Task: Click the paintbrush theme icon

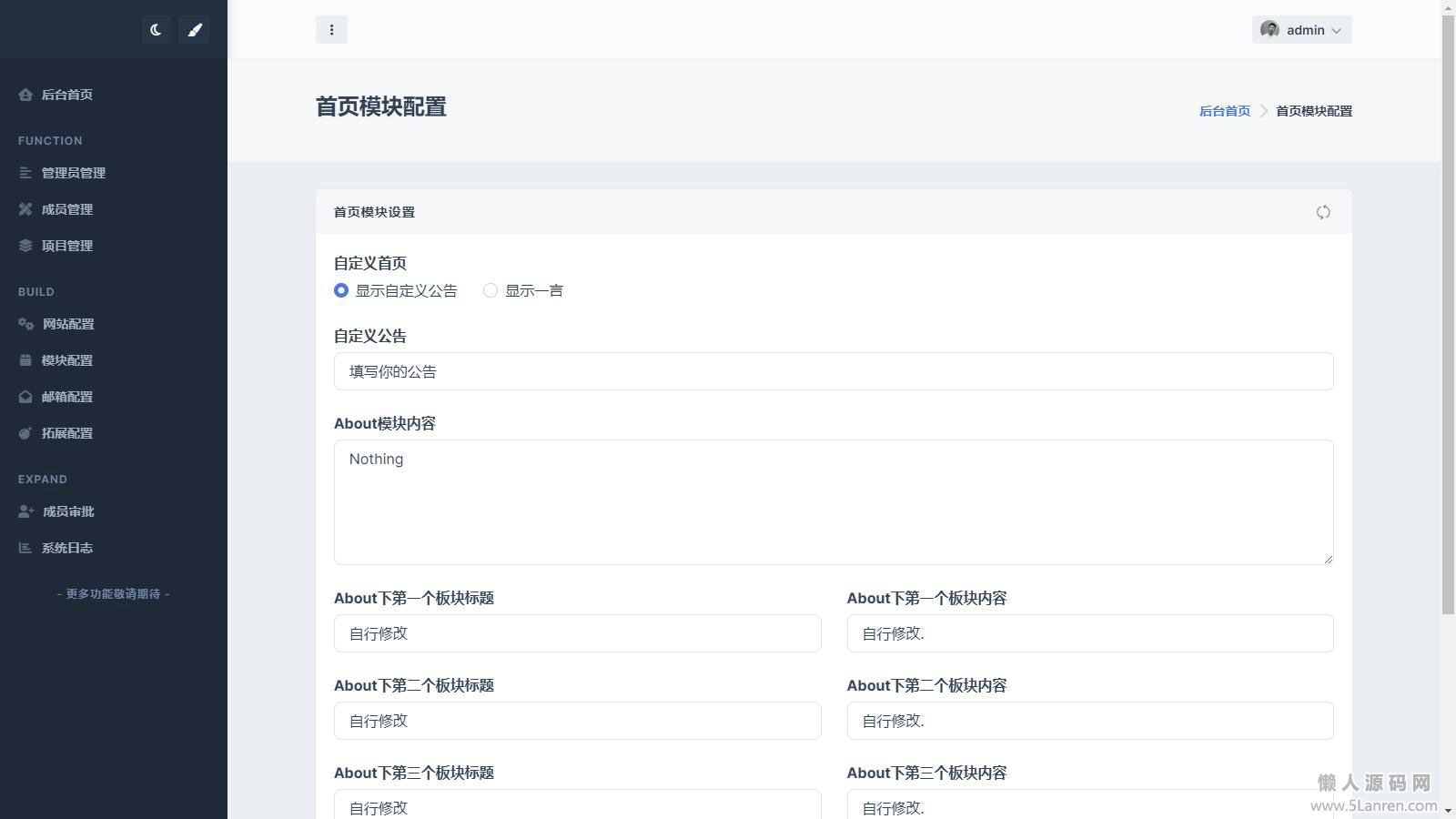Action: coord(194,30)
